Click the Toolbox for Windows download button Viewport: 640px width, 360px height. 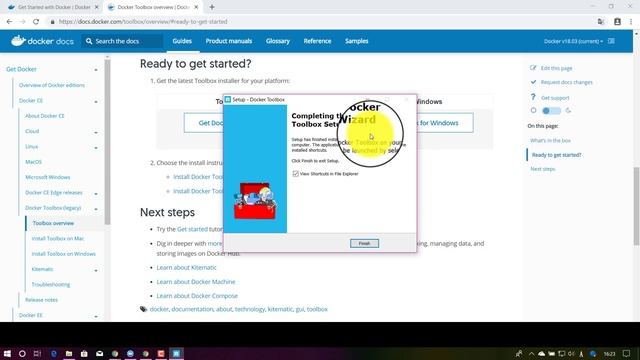444,123
